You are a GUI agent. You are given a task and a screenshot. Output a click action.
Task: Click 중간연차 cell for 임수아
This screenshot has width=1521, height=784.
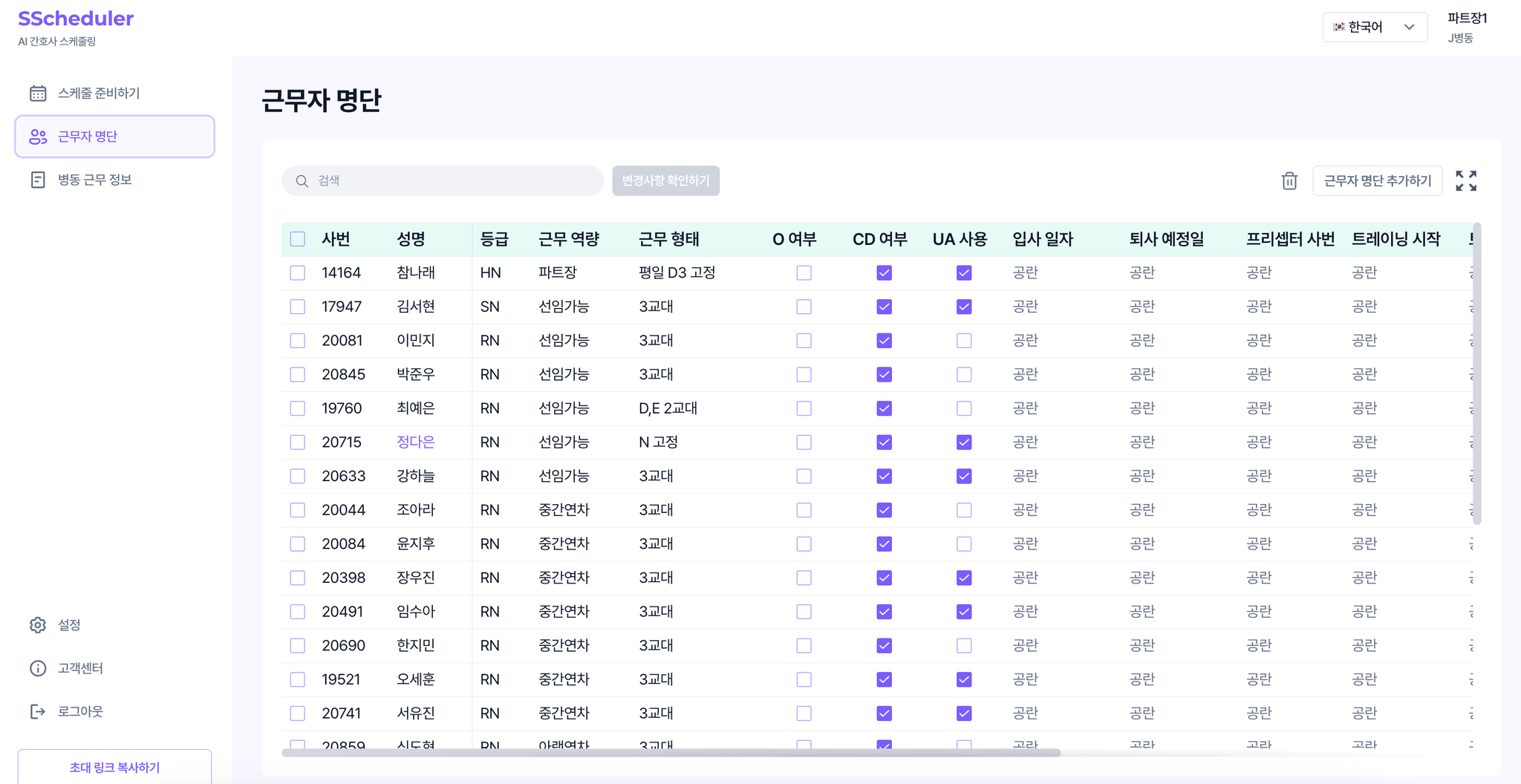tap(564, 612)
